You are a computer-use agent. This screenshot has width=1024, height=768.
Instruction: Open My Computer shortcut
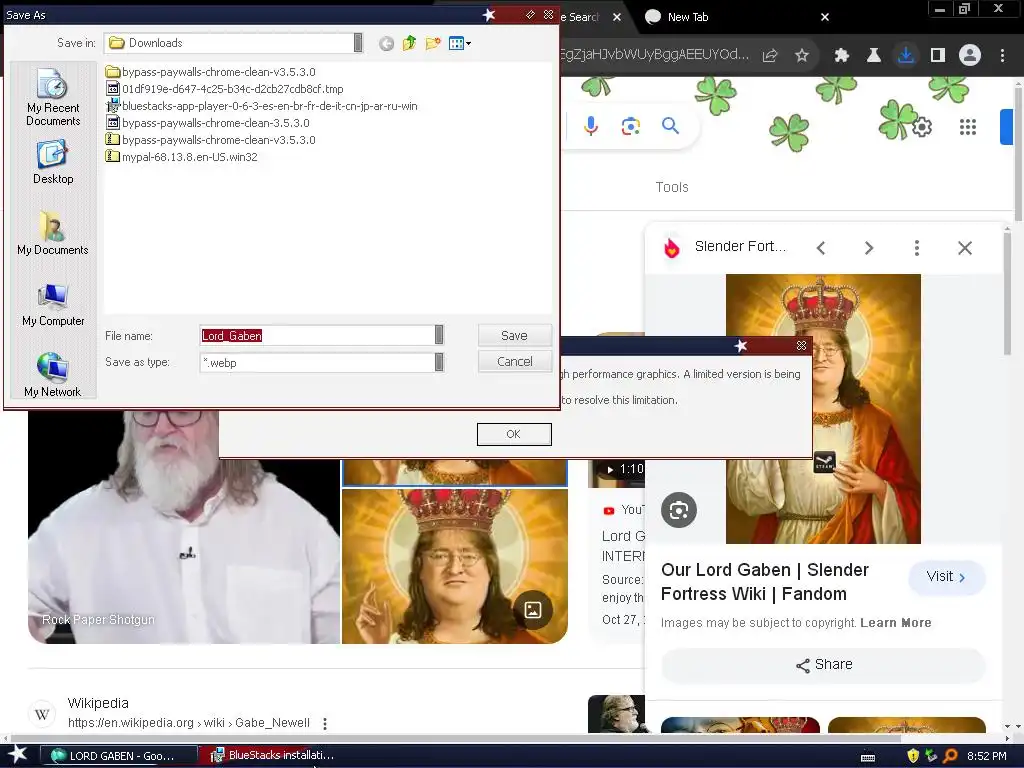(x=53, y=304)
